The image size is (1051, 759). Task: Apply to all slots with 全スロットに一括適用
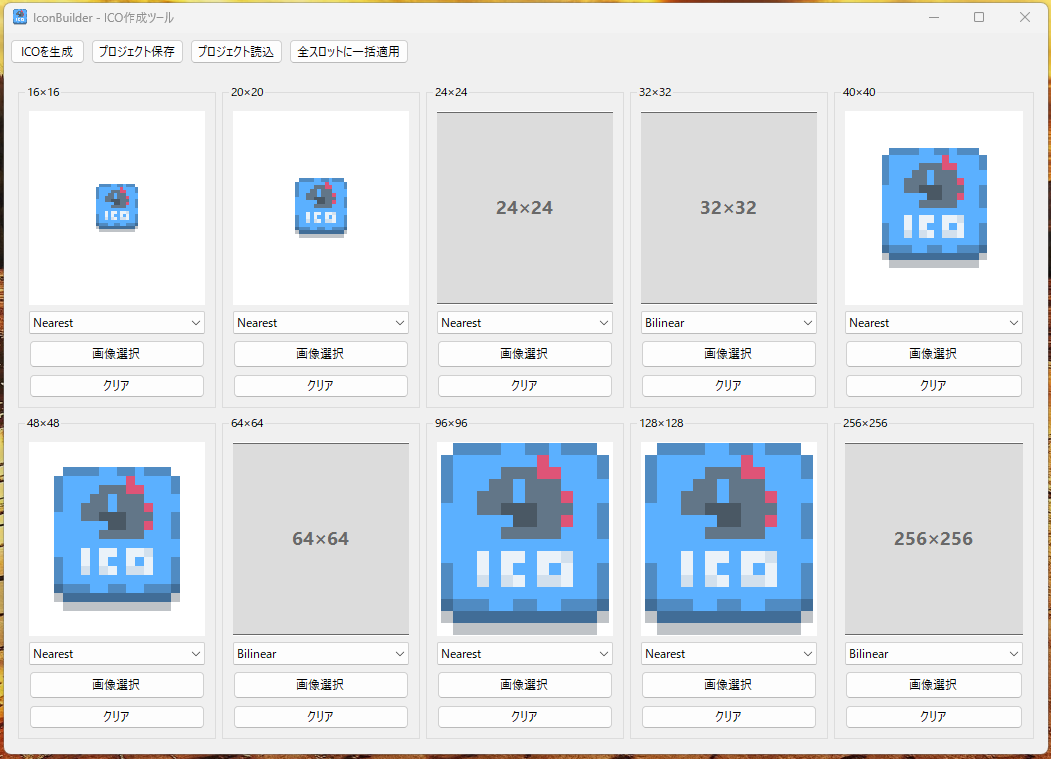pyautogui.click(x=349, y=51)
